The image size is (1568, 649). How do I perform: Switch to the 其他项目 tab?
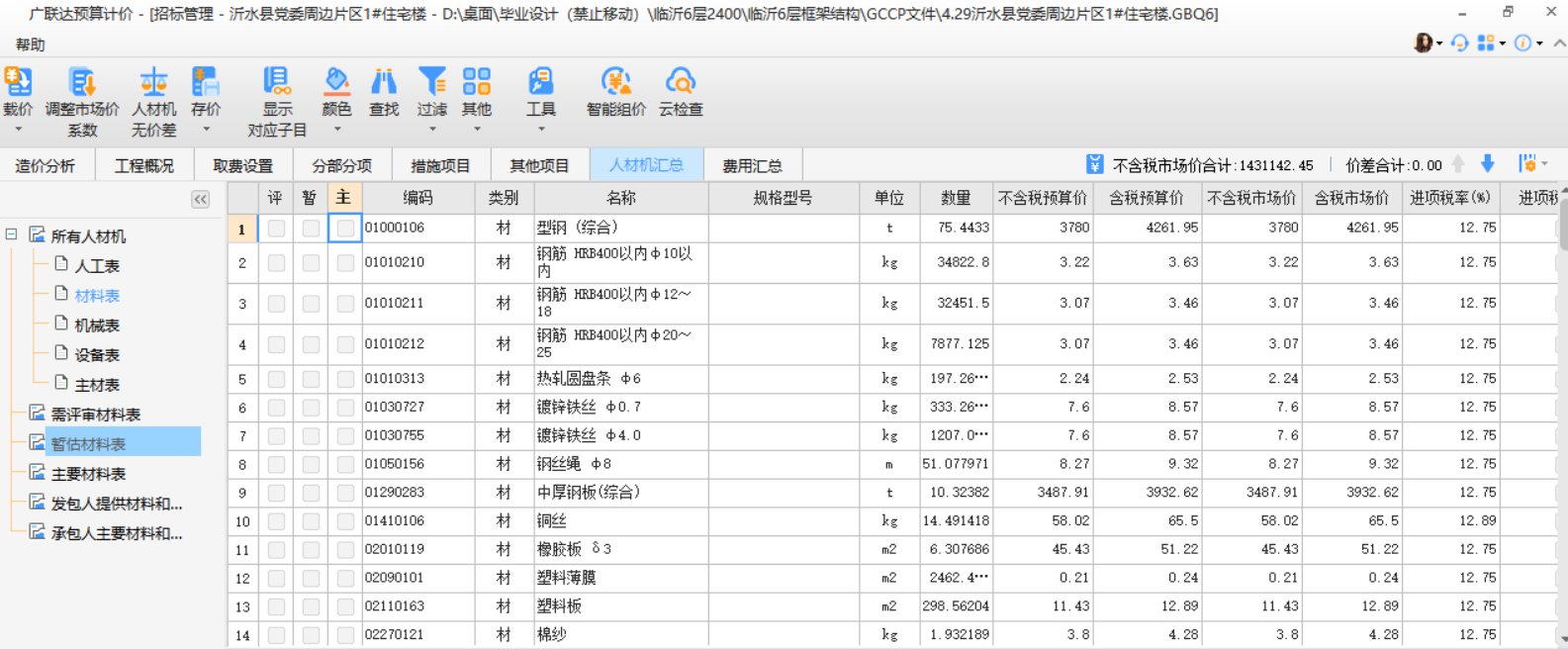click(x=540, y=165)
